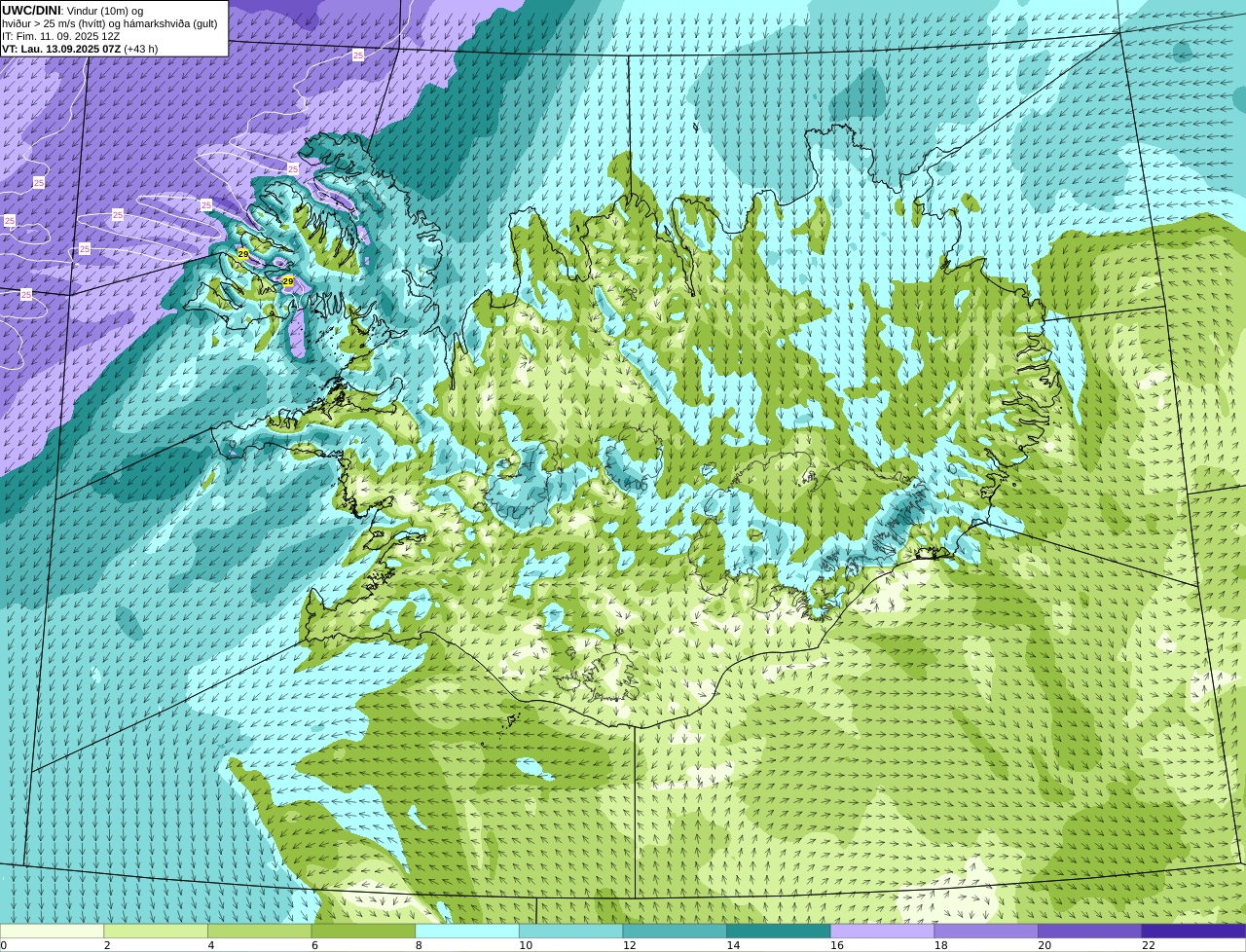Click the "18" scale label
The height and width of the screenshot is (952, 1246).
[940, 945]
